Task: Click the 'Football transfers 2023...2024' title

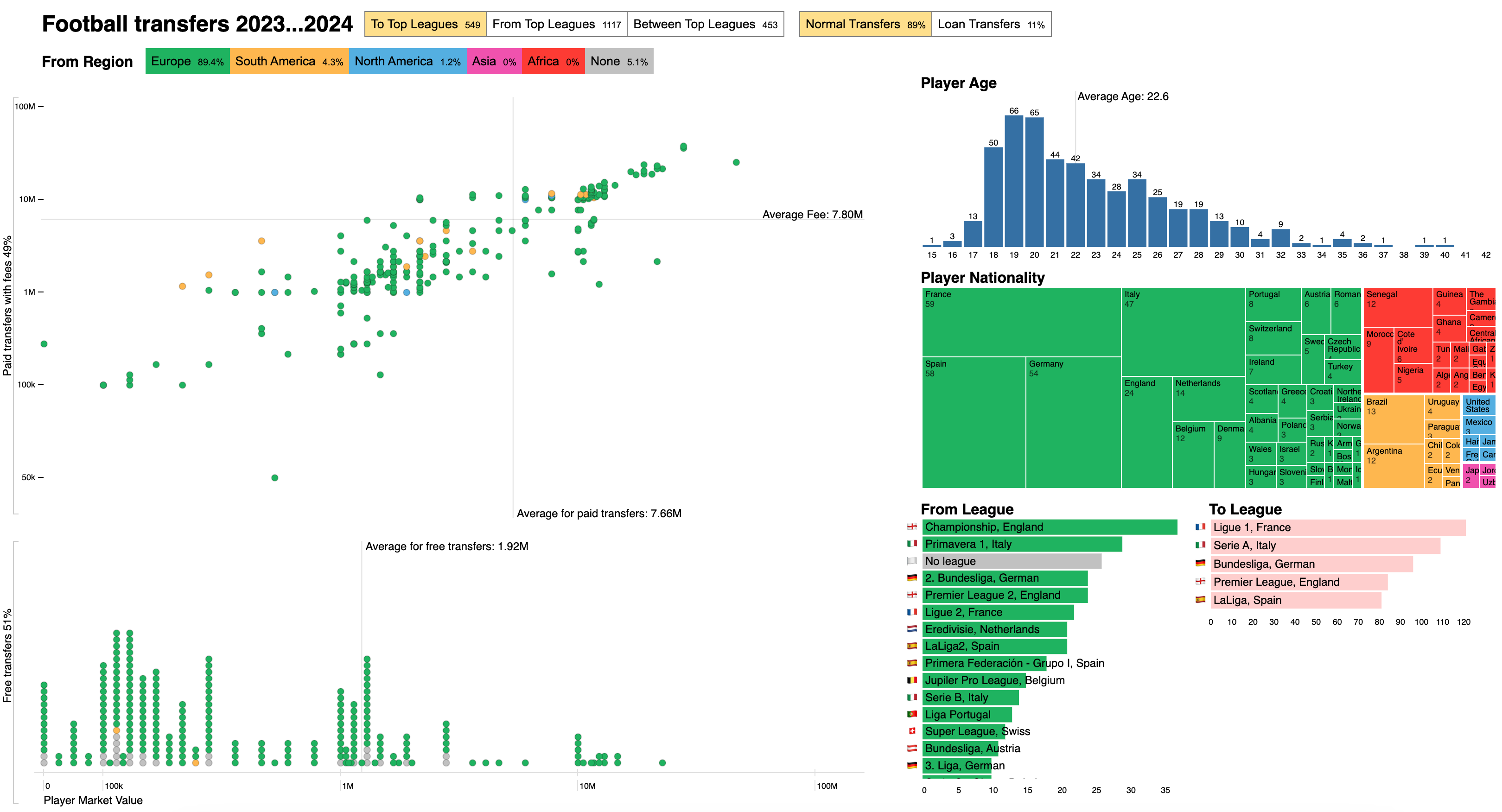Action: (x=197, y=25)
